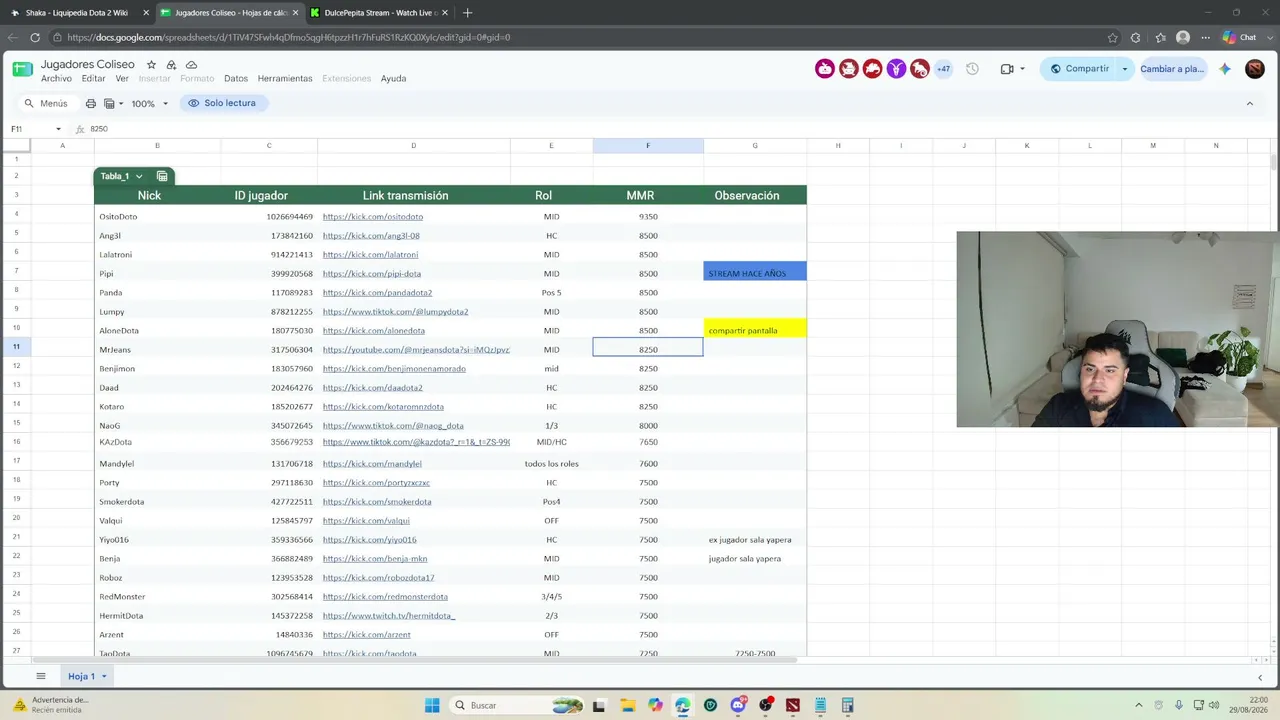Open the Google account avatar
Screen dimensions: 1280x720
coord(1255,69)
